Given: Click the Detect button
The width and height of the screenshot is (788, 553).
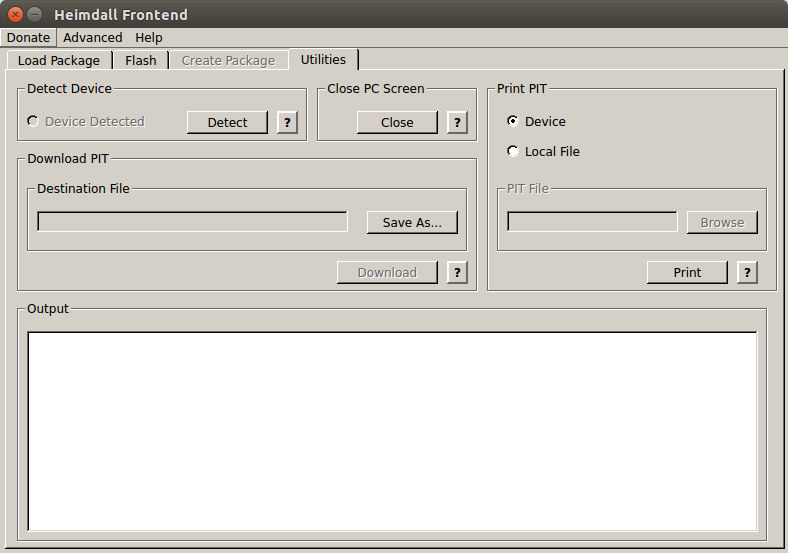Looking at the screenshot, I should (227, 122).
